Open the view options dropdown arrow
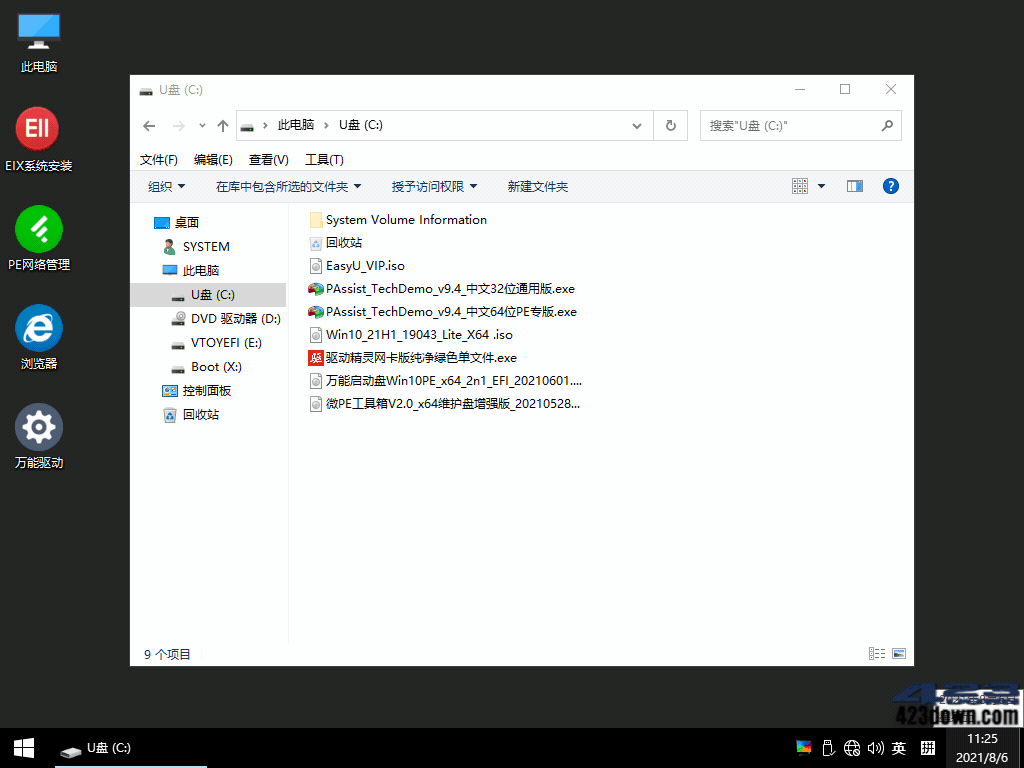This screenshot has height=768, width=1024. click(822, 186)
